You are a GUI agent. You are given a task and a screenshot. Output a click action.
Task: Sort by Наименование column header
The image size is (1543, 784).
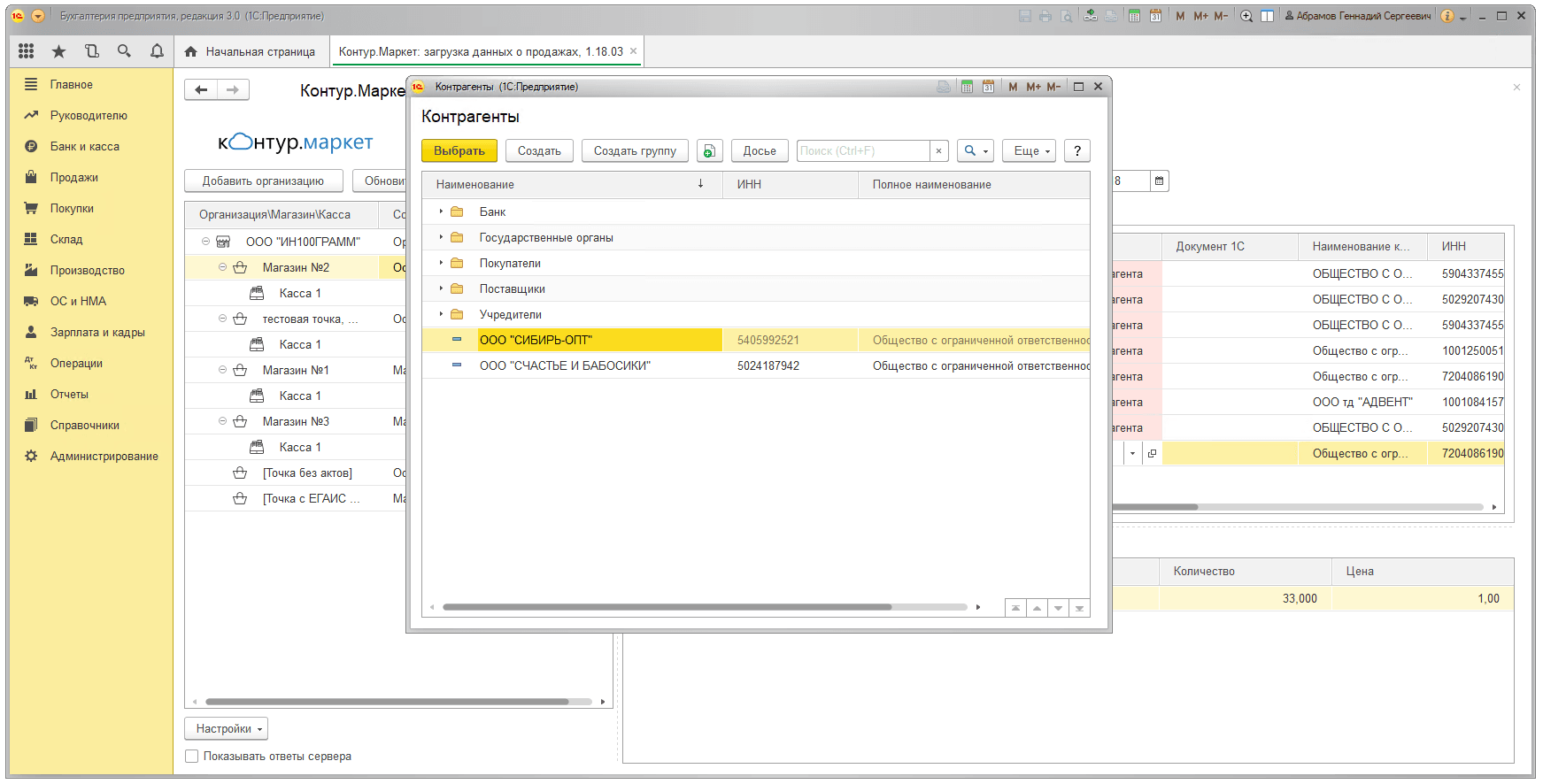[x=573, y=185]
